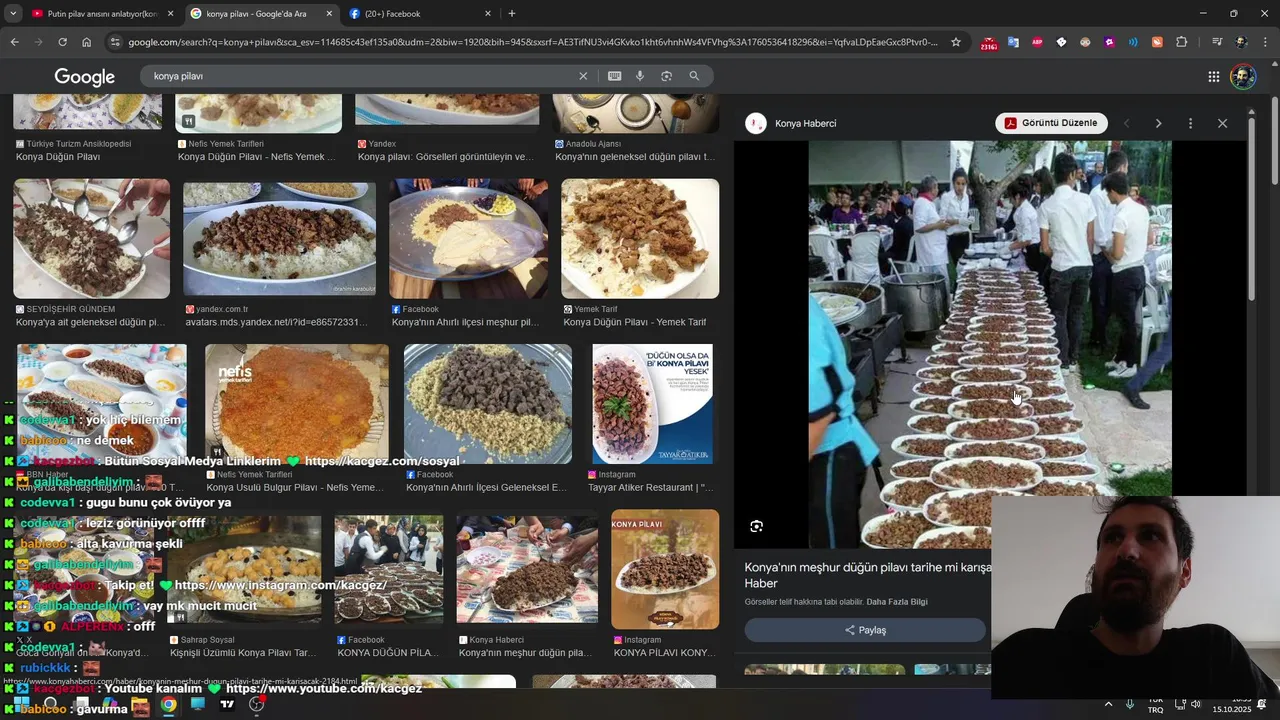Close the Facebook tab
Viewport: 1280px width, 720px height.
click(488, 14)
